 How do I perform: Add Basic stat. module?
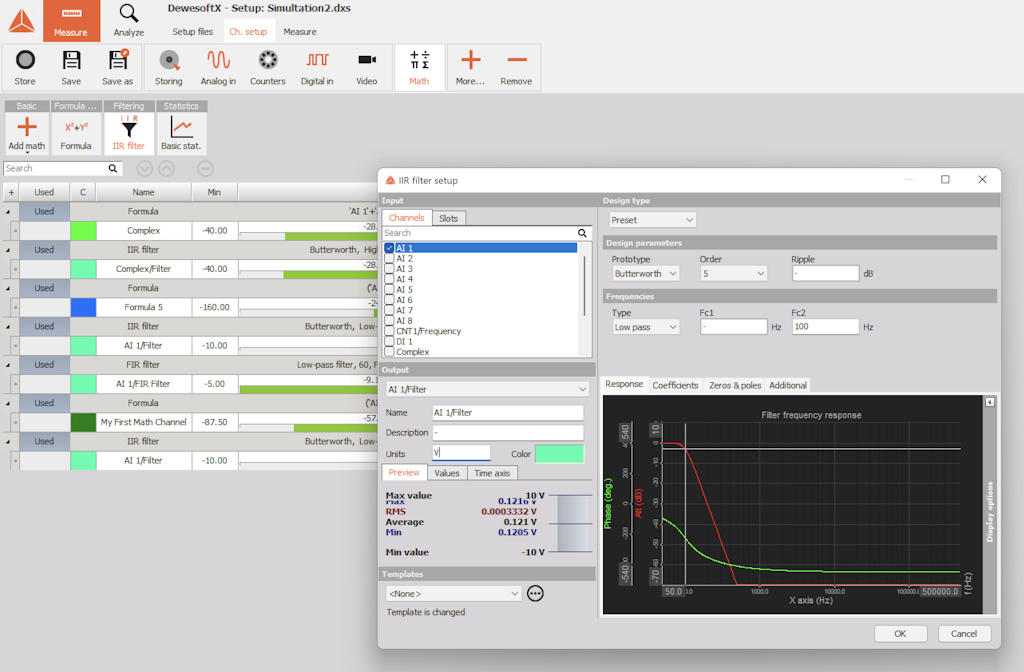coord(181,133)
